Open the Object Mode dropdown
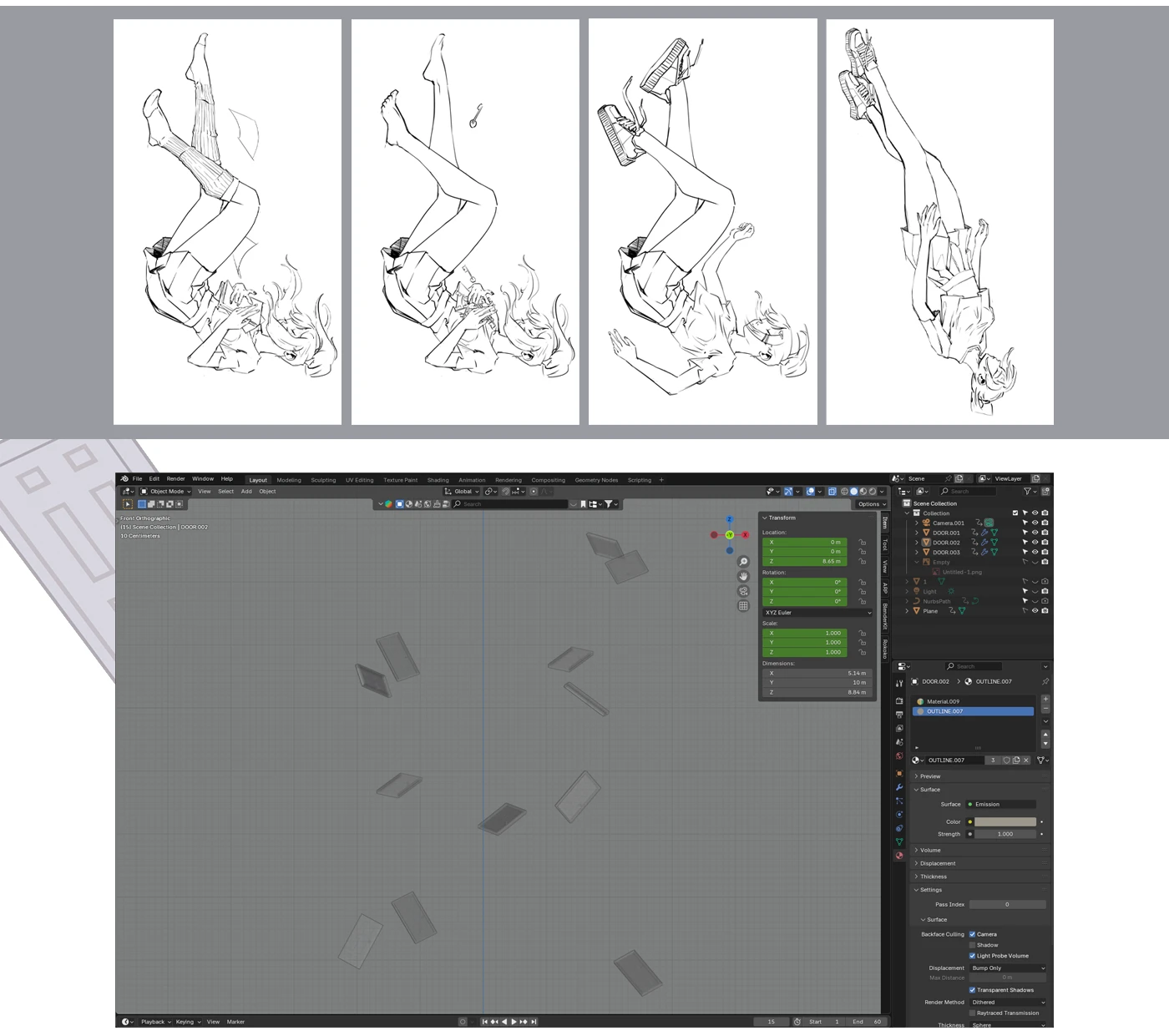This screenshot has height=1036, width=1169. pos(165,492)
